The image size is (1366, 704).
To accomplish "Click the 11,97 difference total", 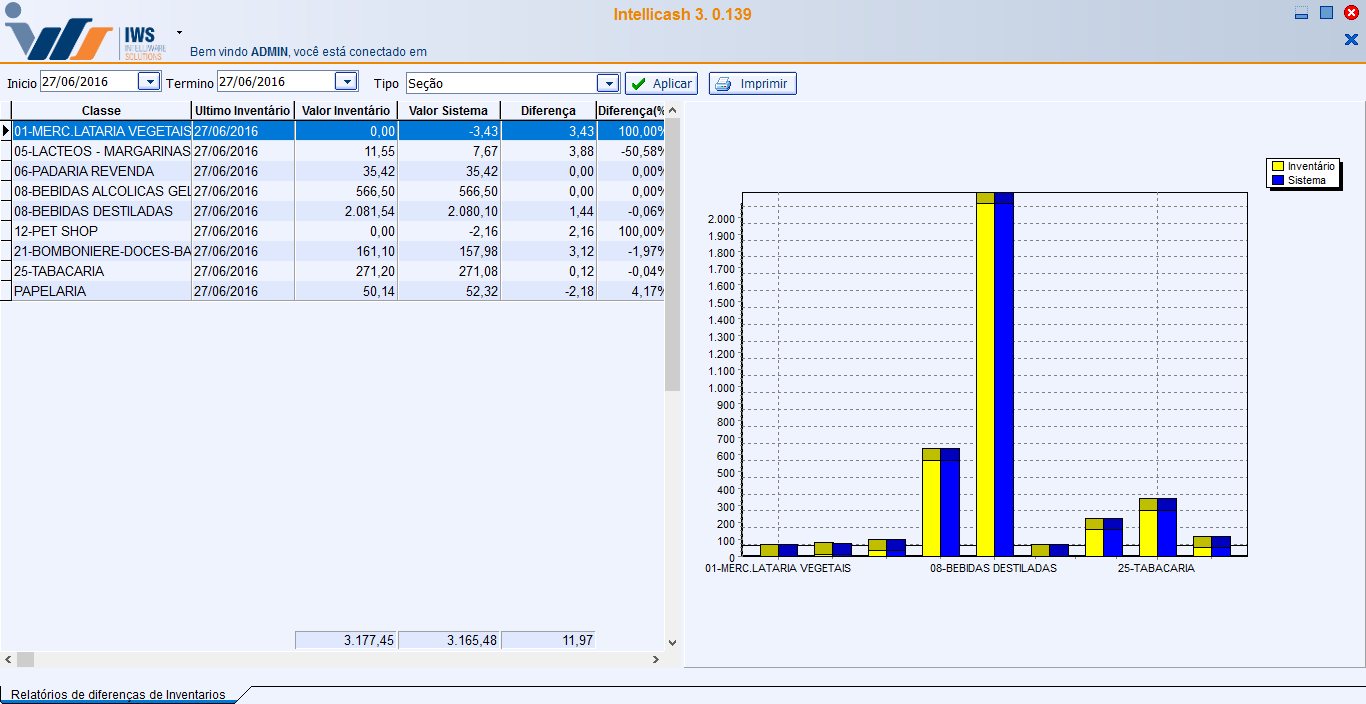I will [x=548, y=640].
